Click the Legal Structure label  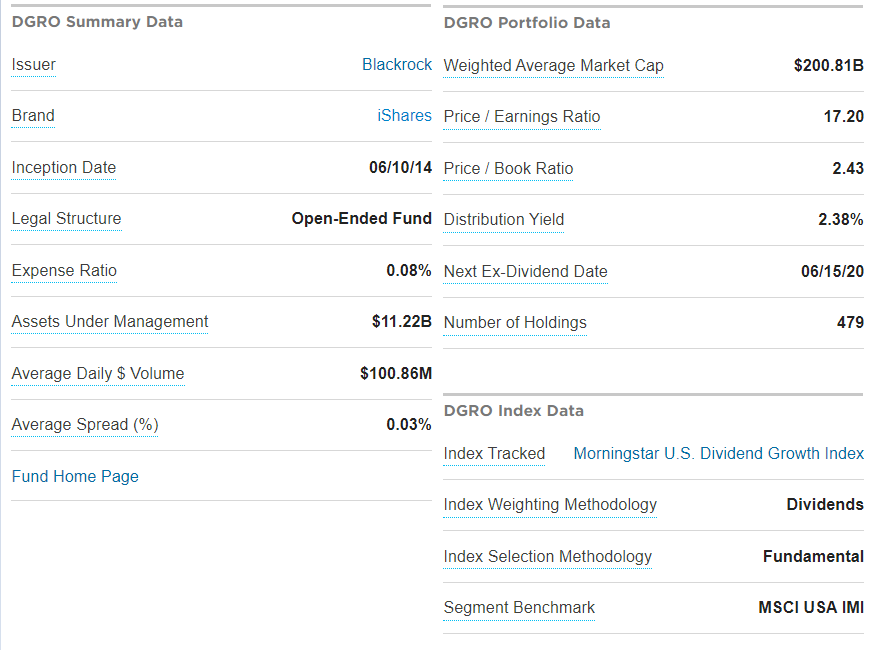[x=66, y=218]
